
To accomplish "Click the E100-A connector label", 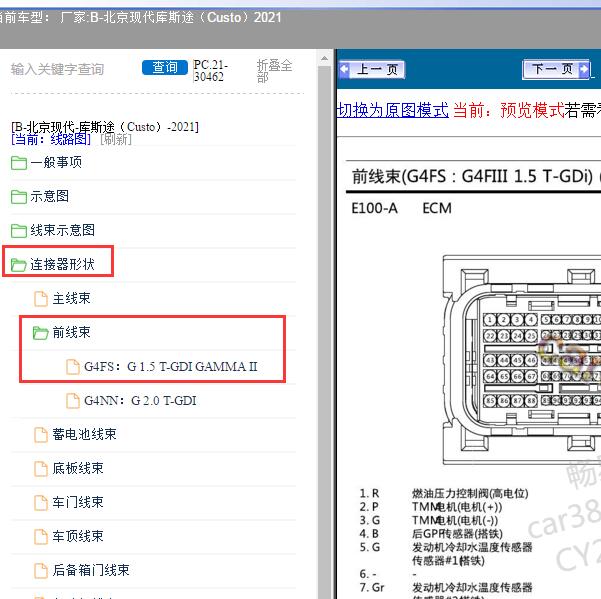I will pos(374,208).
